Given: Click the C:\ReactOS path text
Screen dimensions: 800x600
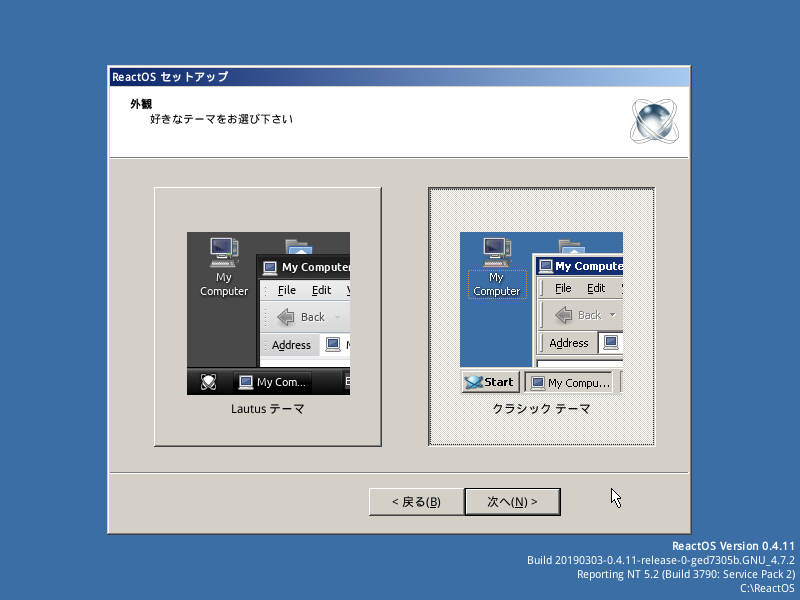Looking at the screenshot, I should coord(767,588).
